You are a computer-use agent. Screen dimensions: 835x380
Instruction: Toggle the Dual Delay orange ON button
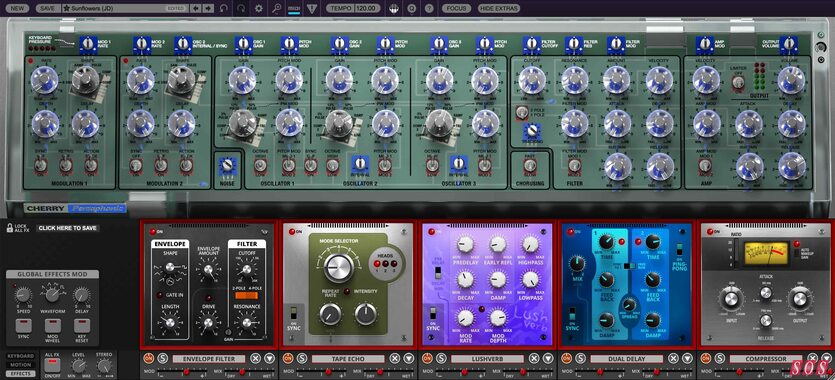[x=568, y=358]
